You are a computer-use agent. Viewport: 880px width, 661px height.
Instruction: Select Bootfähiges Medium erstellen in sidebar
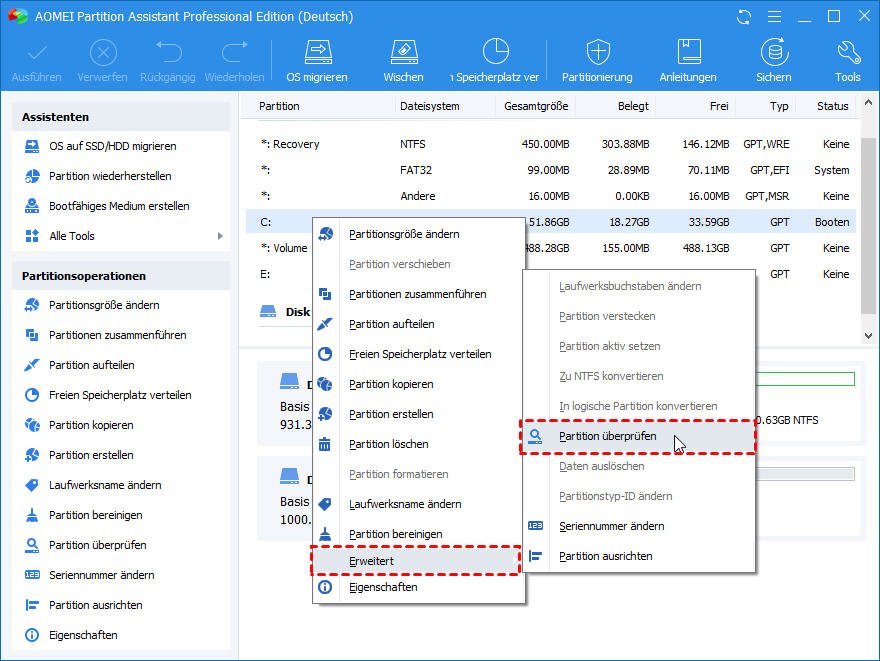click(121, 206)
